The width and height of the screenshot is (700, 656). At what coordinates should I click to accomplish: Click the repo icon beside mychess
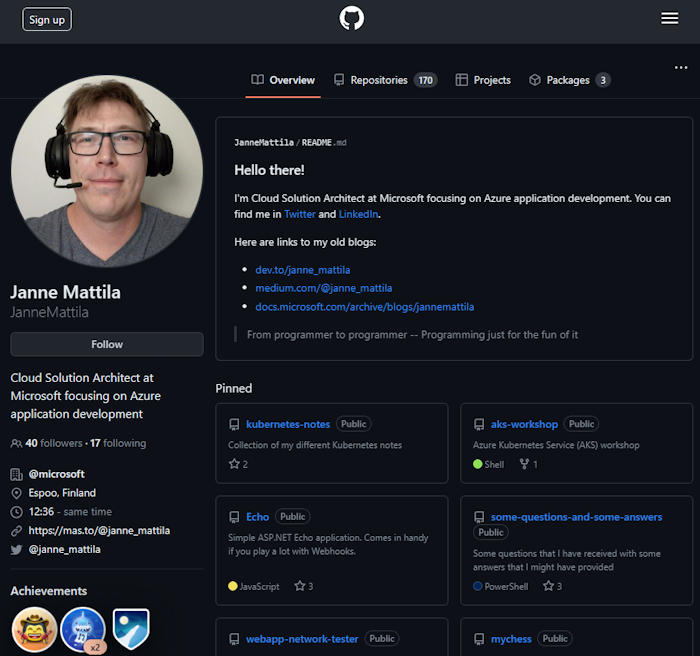click(x=479, y=639)
